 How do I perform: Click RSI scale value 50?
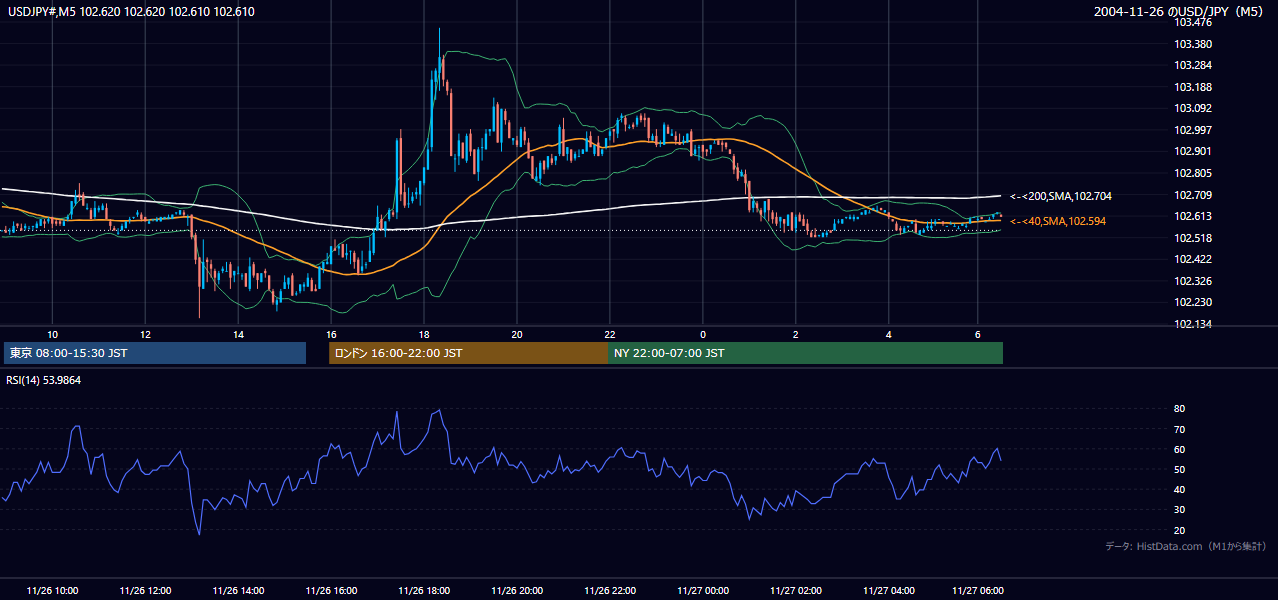1180,469
